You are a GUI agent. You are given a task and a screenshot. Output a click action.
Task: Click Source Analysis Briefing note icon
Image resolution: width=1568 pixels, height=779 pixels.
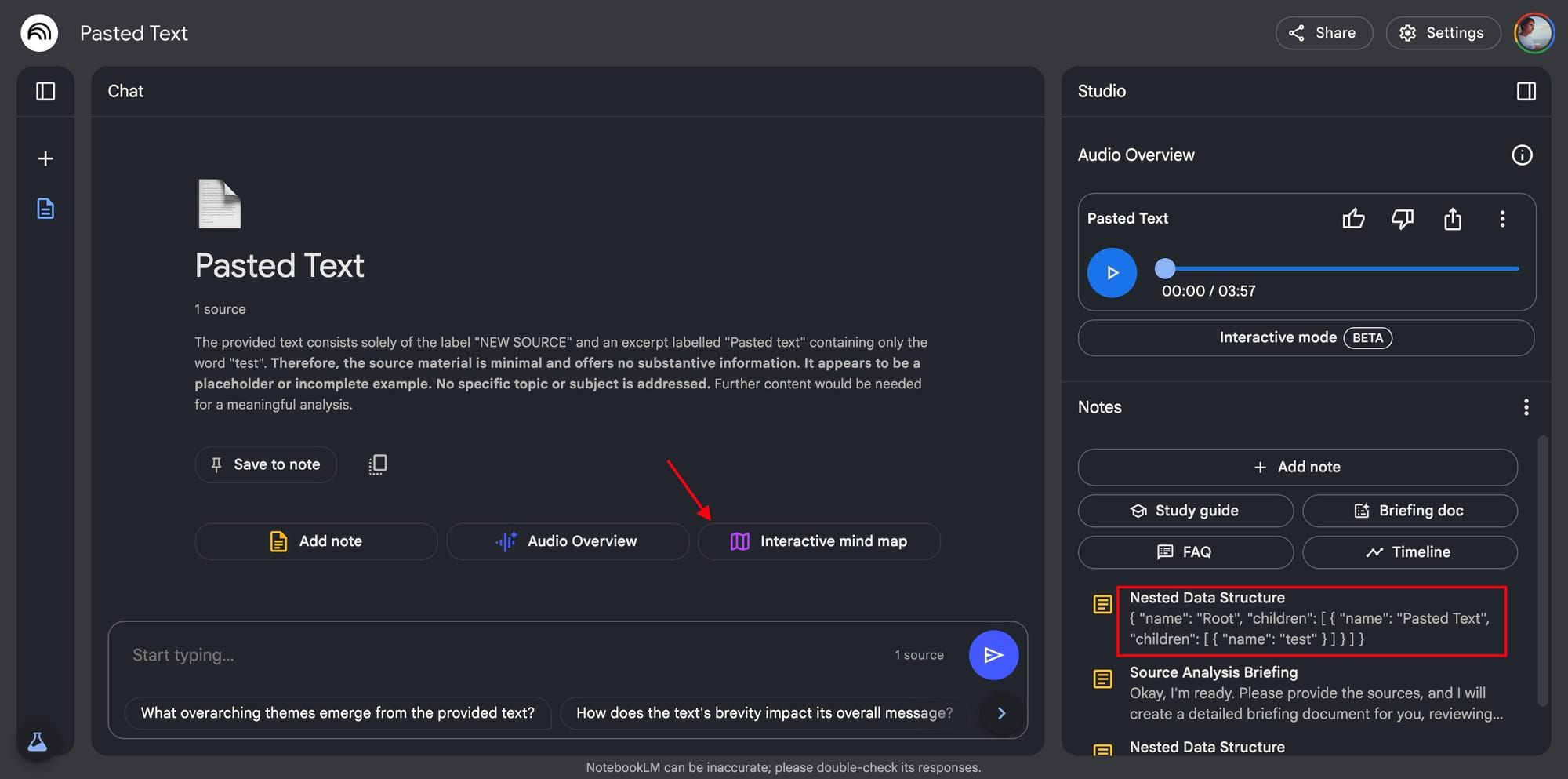1102,679
